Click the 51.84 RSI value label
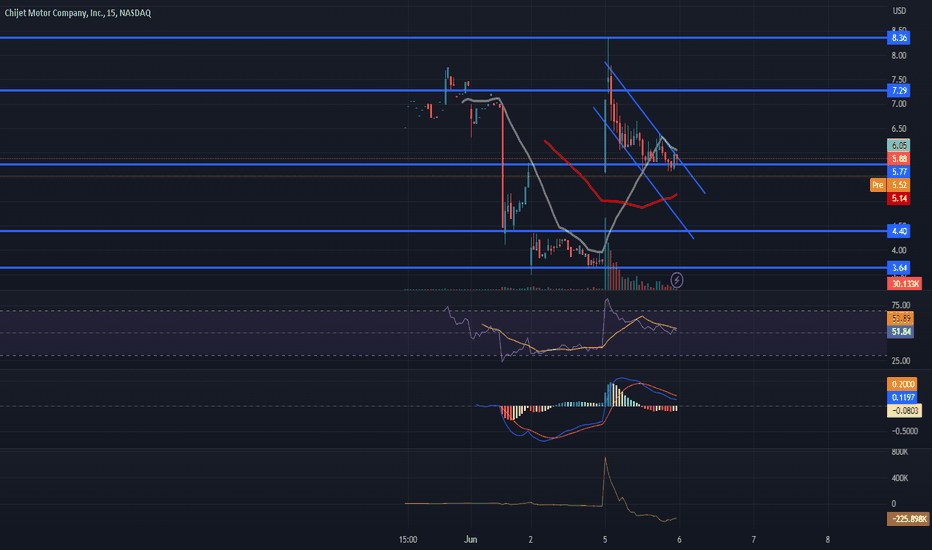 pyautogui.click(x=900, y=332)
